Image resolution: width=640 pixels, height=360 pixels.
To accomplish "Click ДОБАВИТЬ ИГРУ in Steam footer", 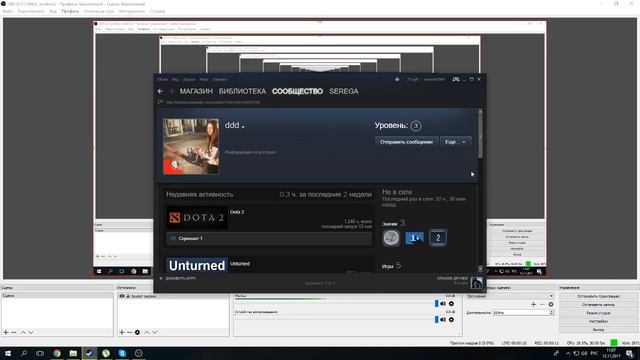I will click(x=178, y=278).
